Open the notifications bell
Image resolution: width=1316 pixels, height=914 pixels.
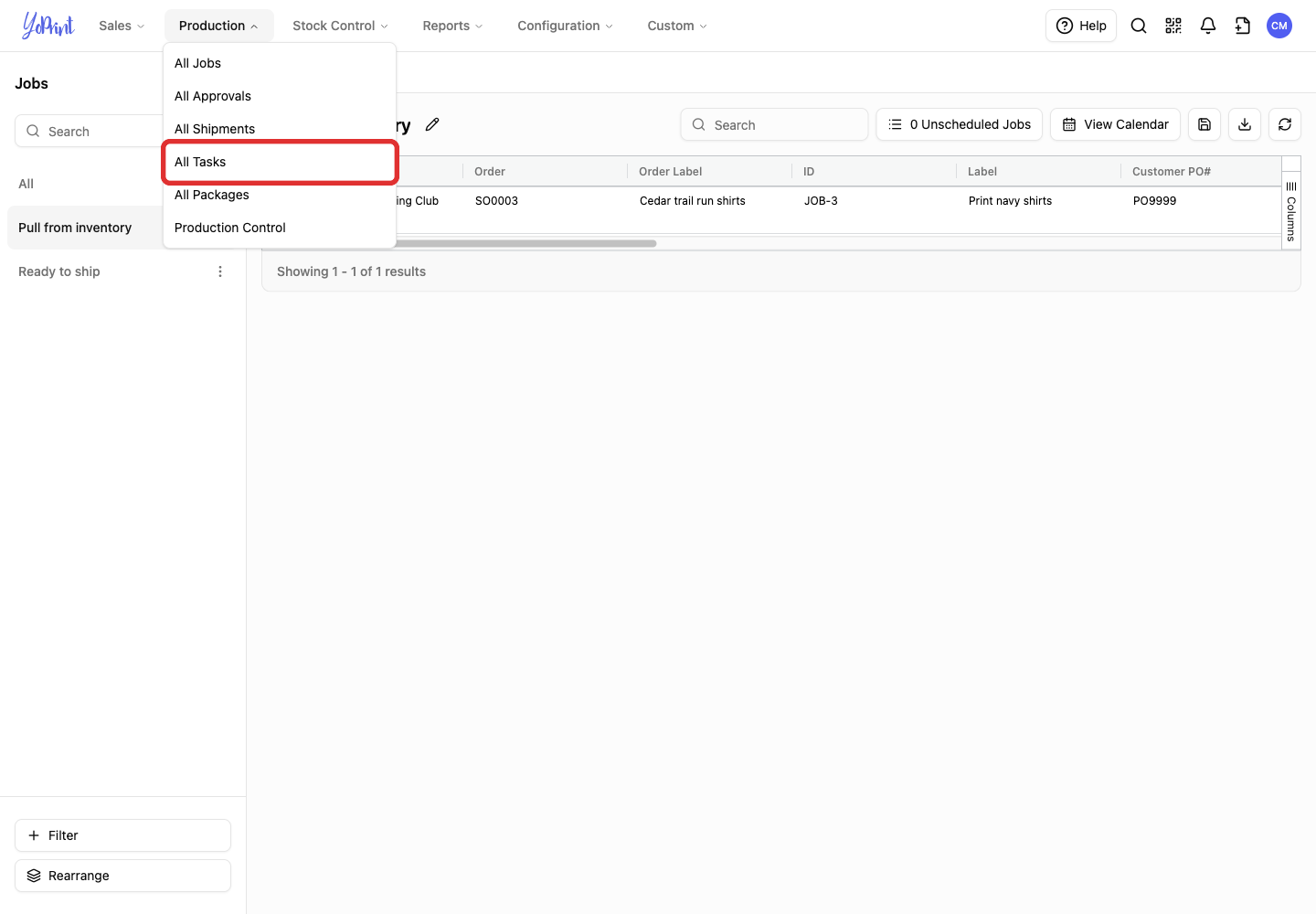click(1208, 26)
